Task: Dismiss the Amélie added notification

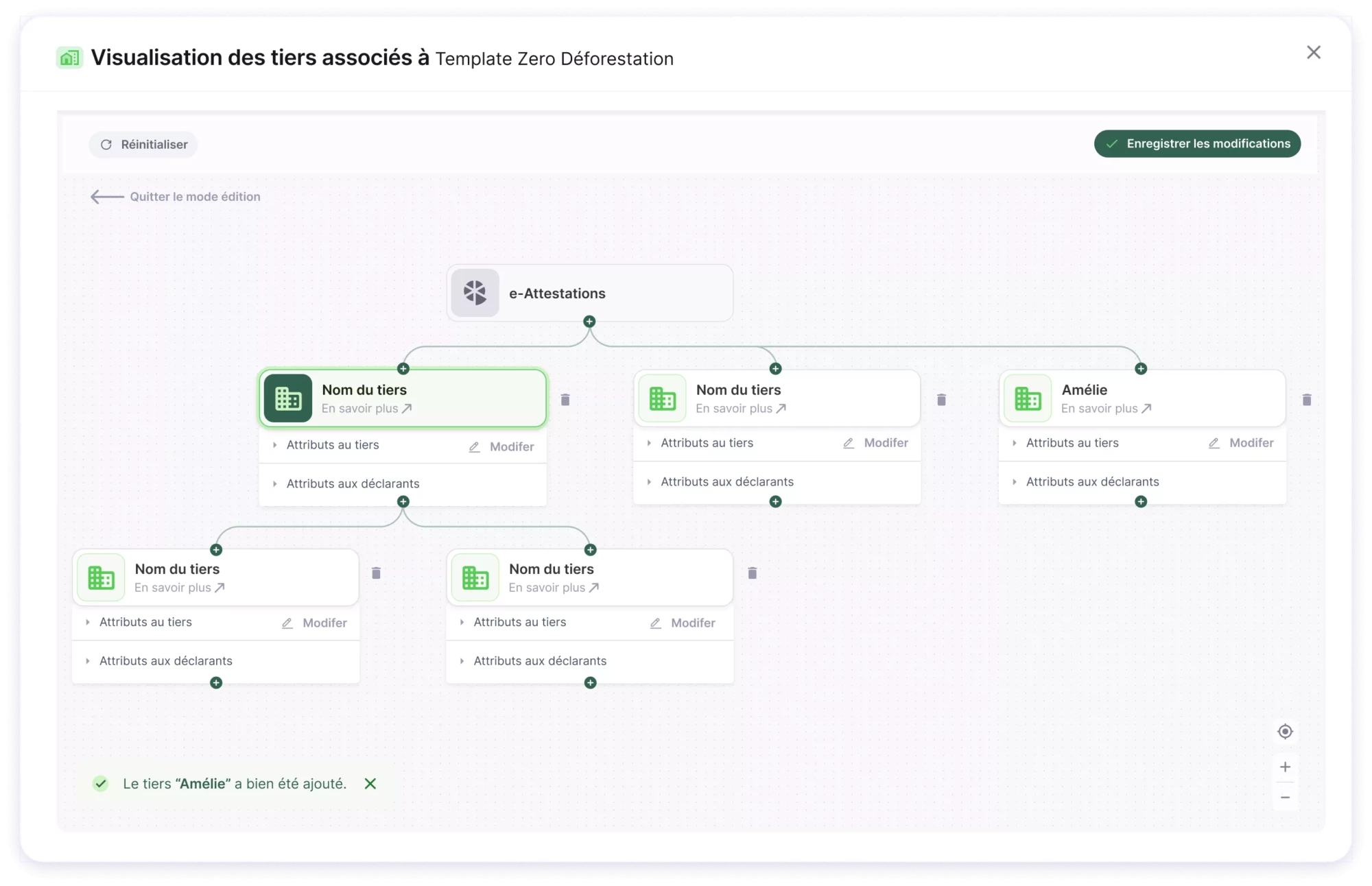Action: point(370,784)
